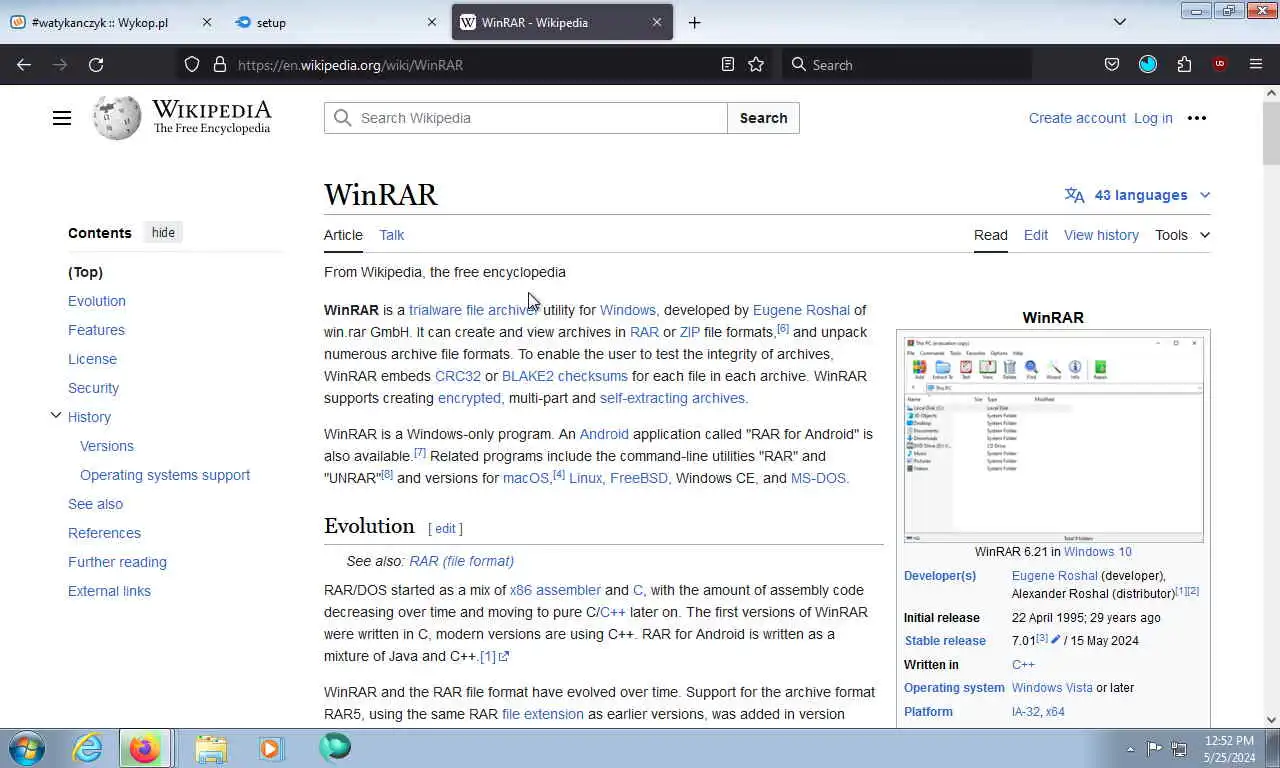
Task: Click the Create account link
Action: [1077, 118]
